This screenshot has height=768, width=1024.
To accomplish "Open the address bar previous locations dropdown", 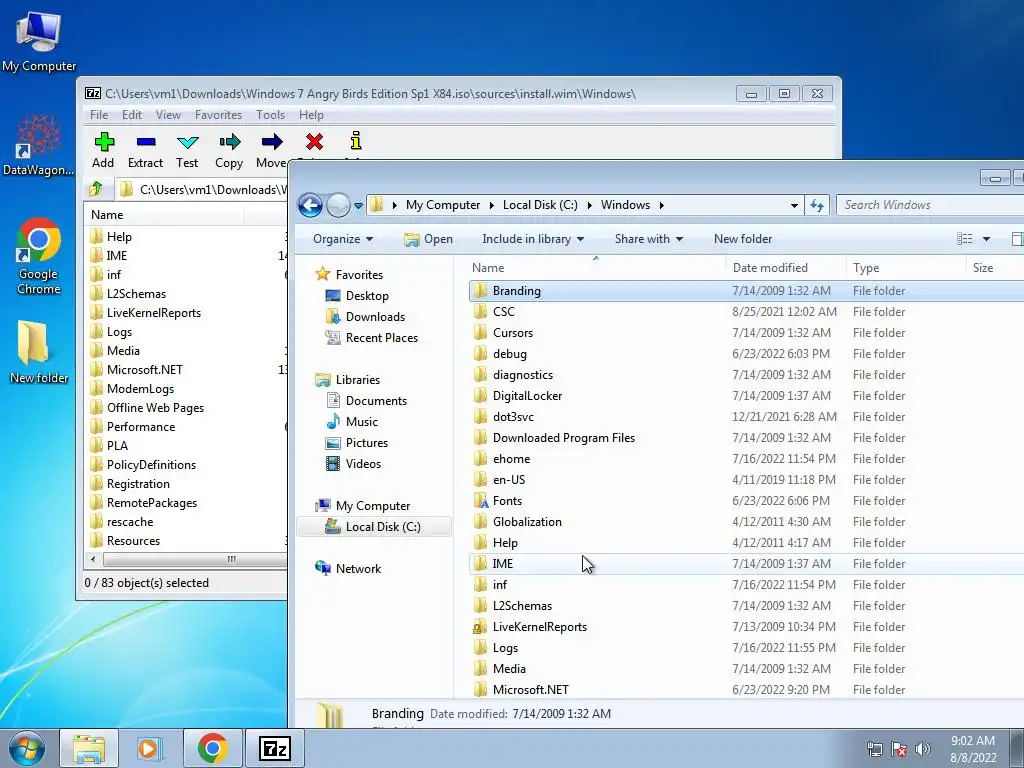I will pos(794,205).
